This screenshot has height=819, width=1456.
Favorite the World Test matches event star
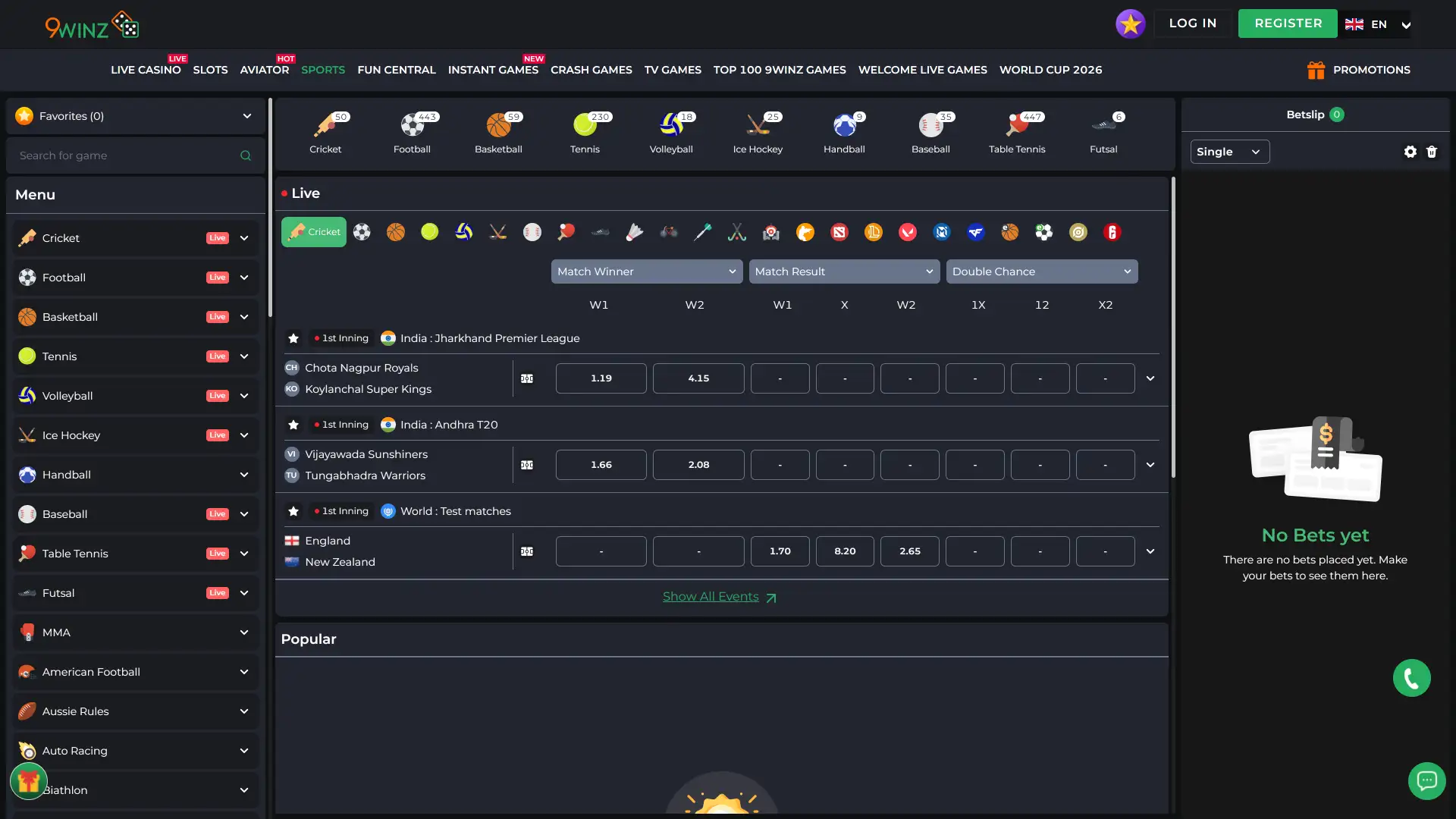(293, 511)
